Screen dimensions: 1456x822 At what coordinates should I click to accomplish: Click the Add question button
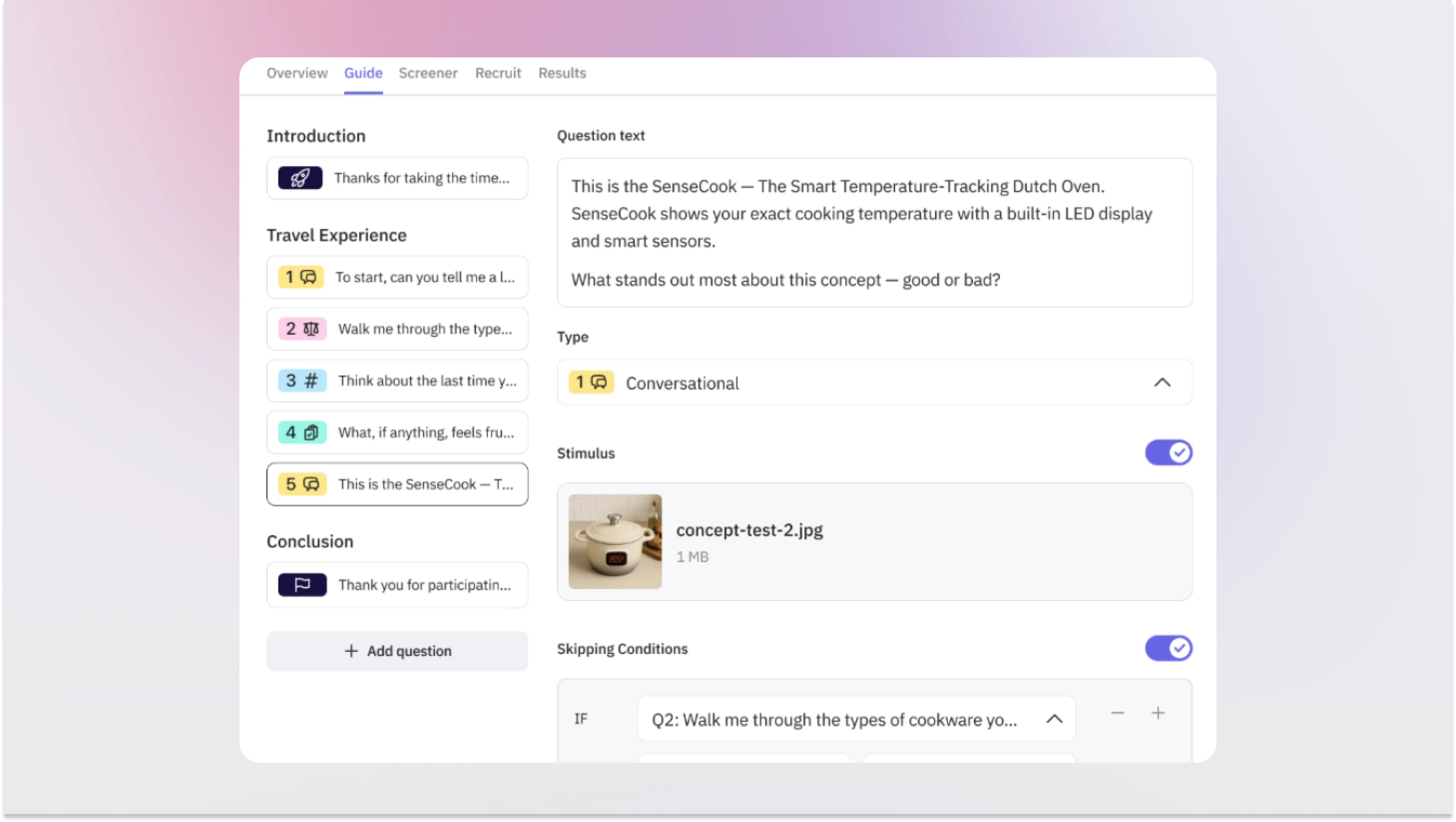(397, 651)
